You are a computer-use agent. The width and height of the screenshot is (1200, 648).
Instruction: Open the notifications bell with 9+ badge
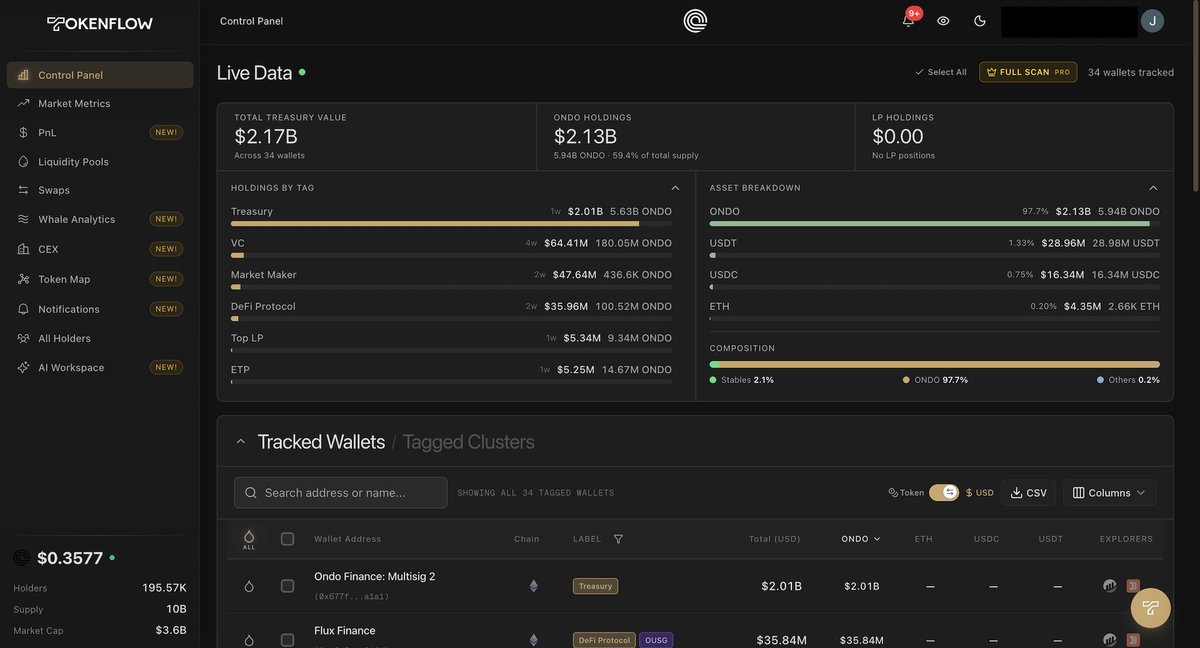pyautogui.click(x=908, y=20)
